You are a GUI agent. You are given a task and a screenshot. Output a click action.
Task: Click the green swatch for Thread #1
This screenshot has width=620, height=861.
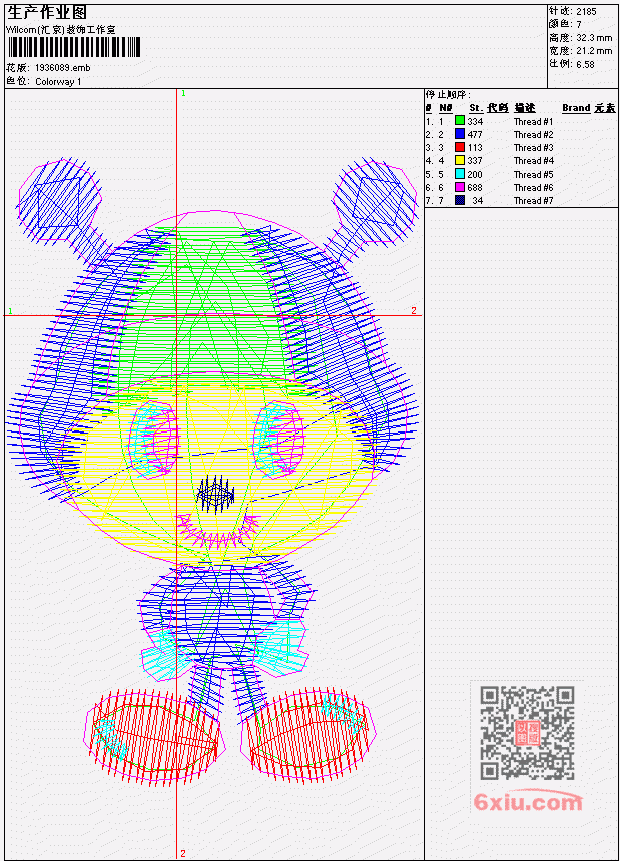point(460,121)
